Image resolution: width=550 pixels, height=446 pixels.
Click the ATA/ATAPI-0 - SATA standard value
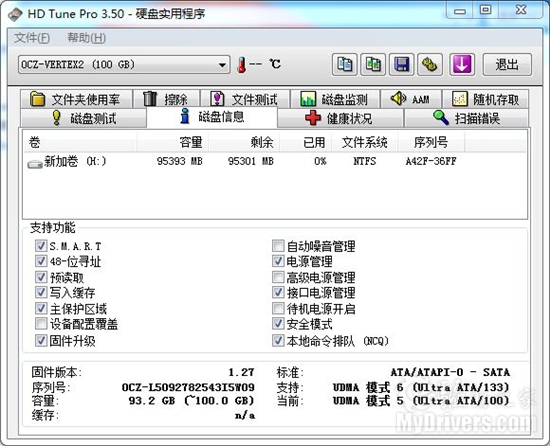tap(450, 372)
